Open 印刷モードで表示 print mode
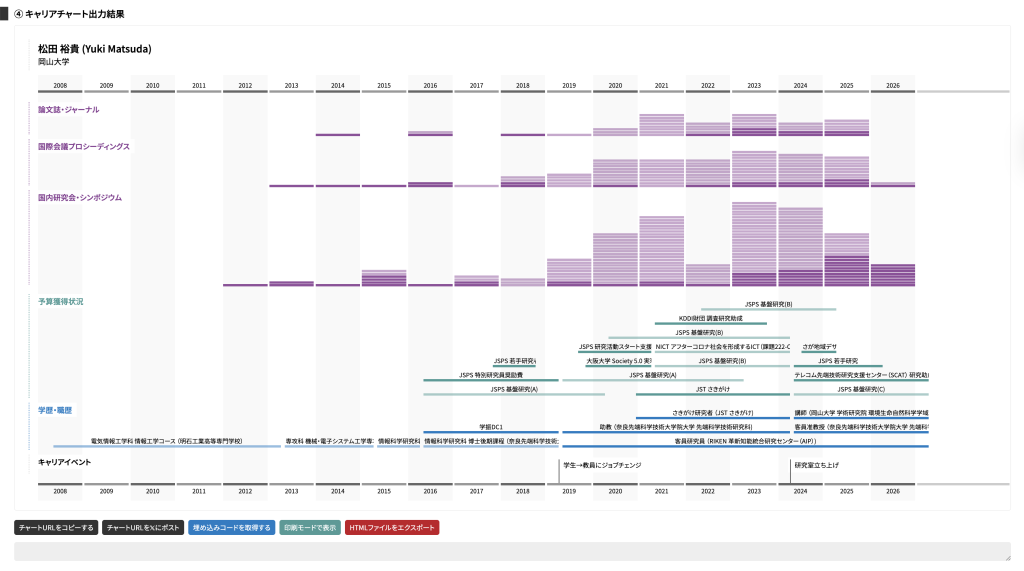1024x571 pixels. tap(310, 527)
